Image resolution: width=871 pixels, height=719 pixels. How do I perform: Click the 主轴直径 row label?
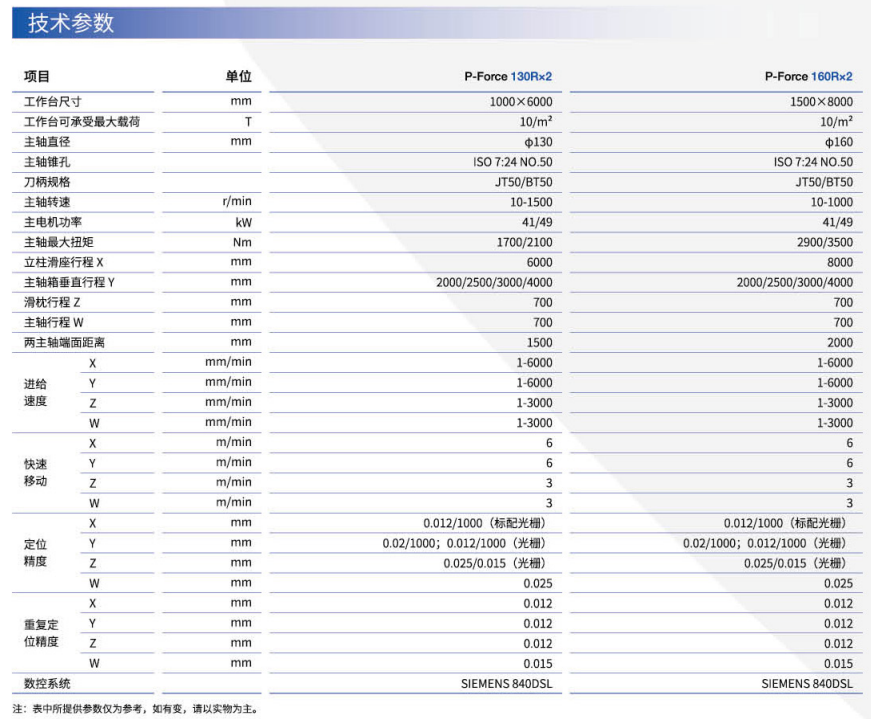coord(47,142)
